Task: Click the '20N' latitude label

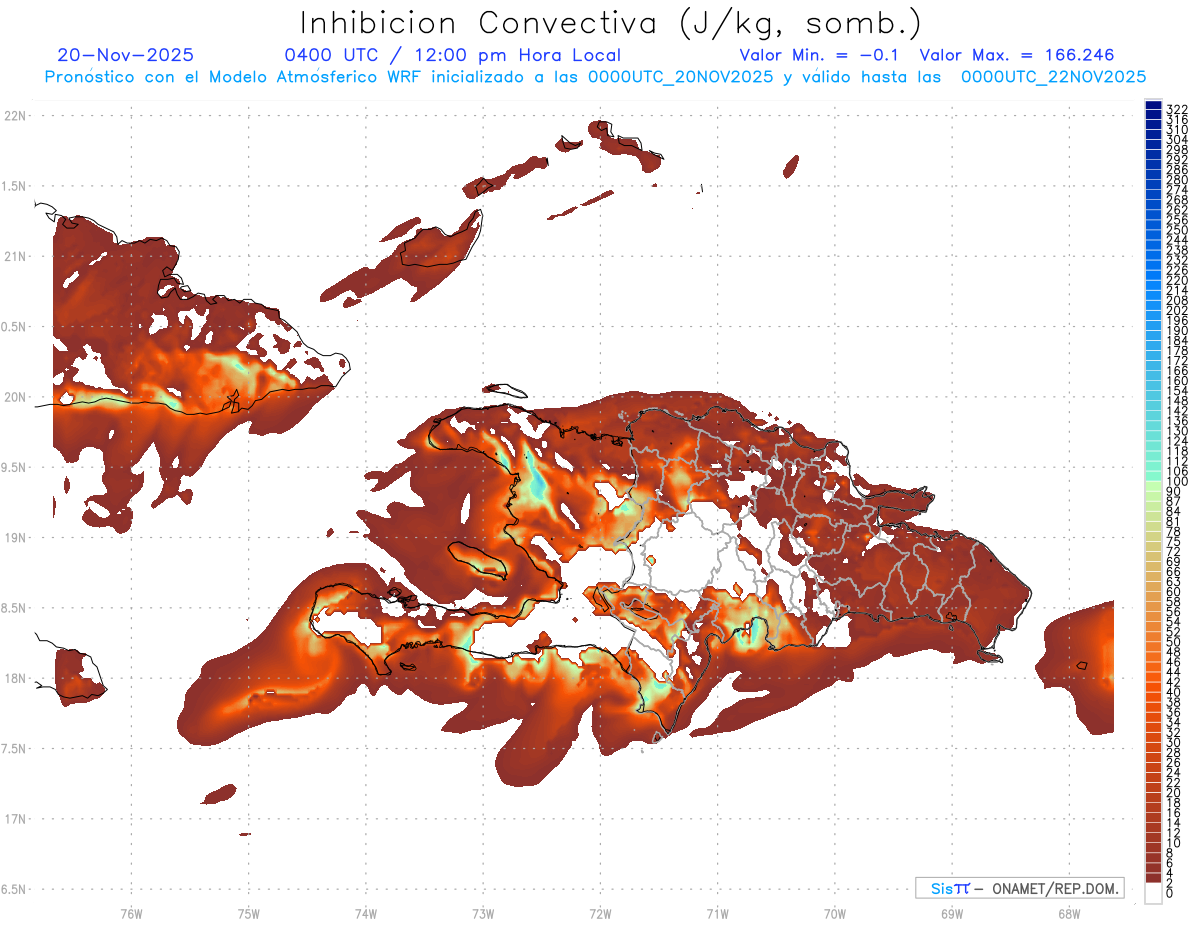Action: pos(15,397)
